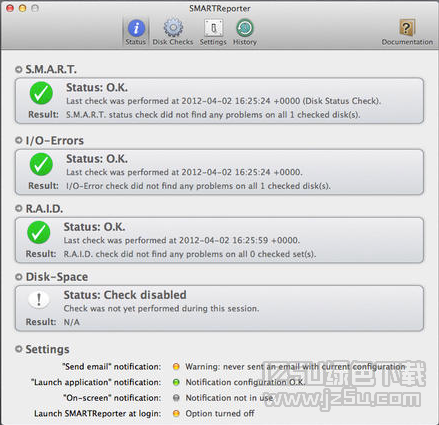Click the Disk-Space heading text

(x=57, y=277)
